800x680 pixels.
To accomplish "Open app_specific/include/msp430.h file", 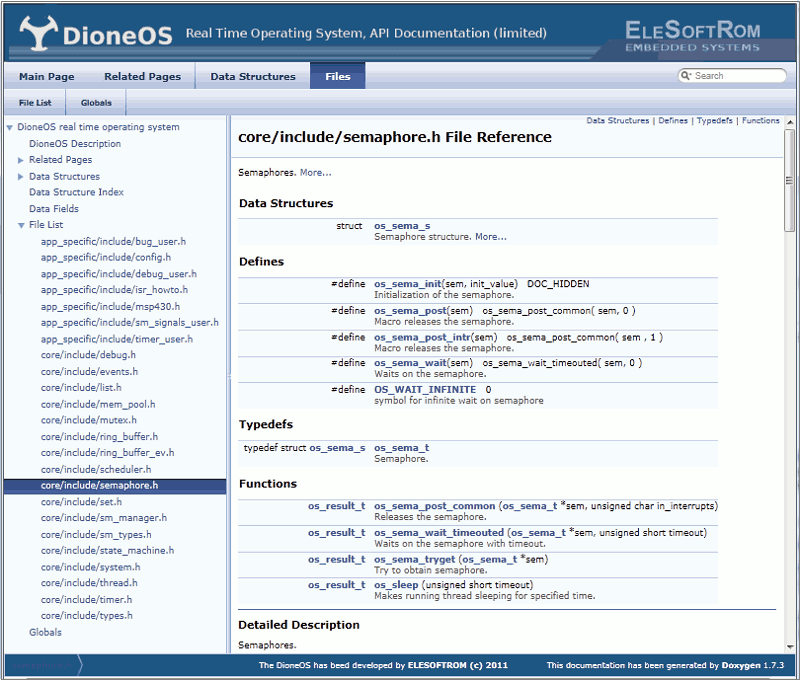I will click(110, 307).
